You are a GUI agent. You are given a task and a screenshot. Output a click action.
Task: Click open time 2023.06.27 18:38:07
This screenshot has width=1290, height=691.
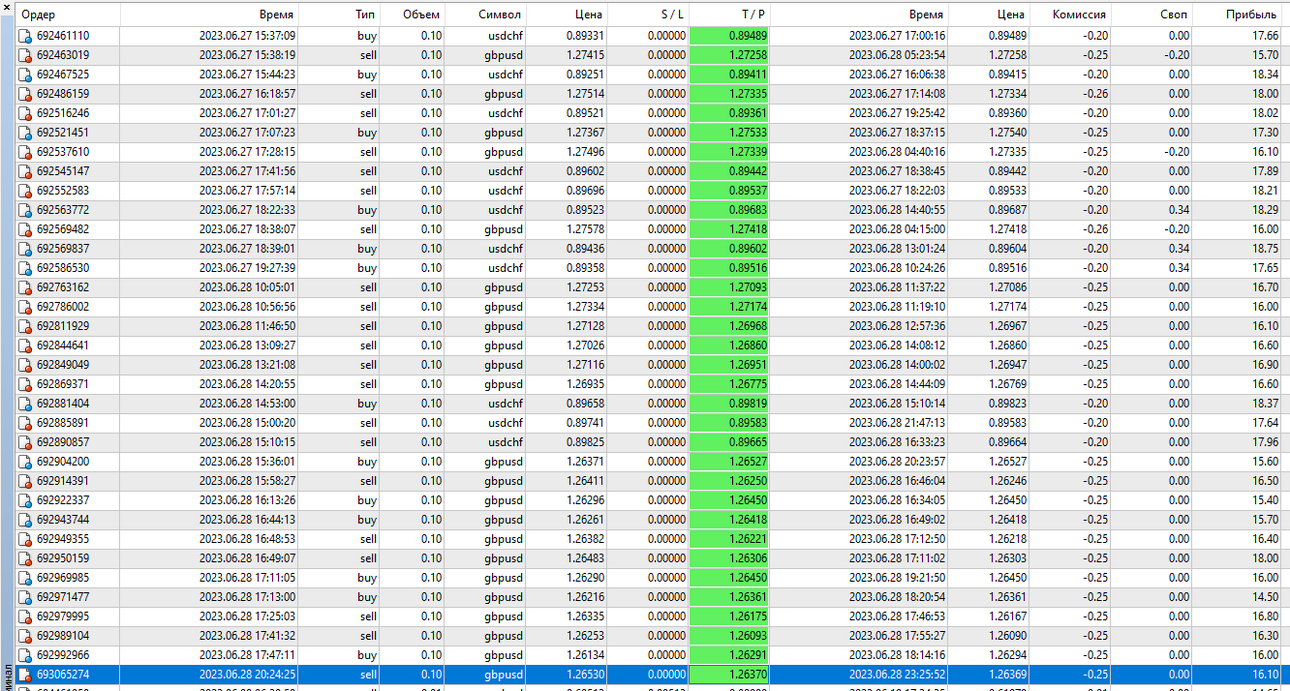point(247,229)
